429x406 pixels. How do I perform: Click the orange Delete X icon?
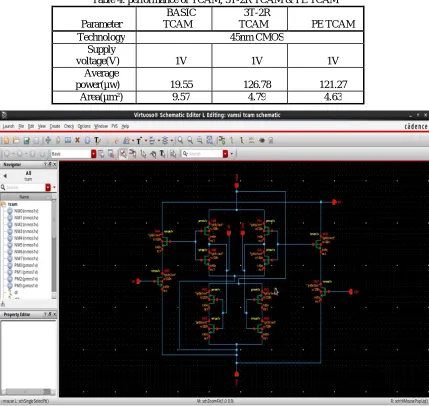[77, 140]
